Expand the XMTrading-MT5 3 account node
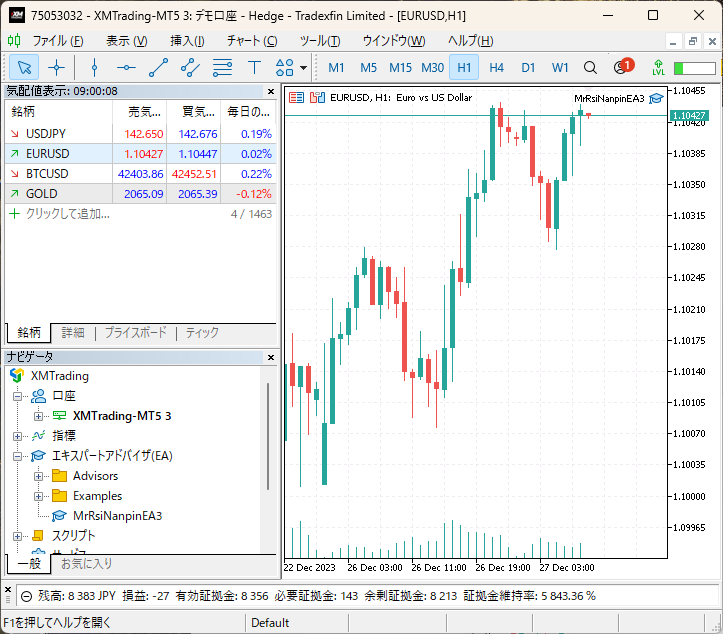 coord(38,416)
